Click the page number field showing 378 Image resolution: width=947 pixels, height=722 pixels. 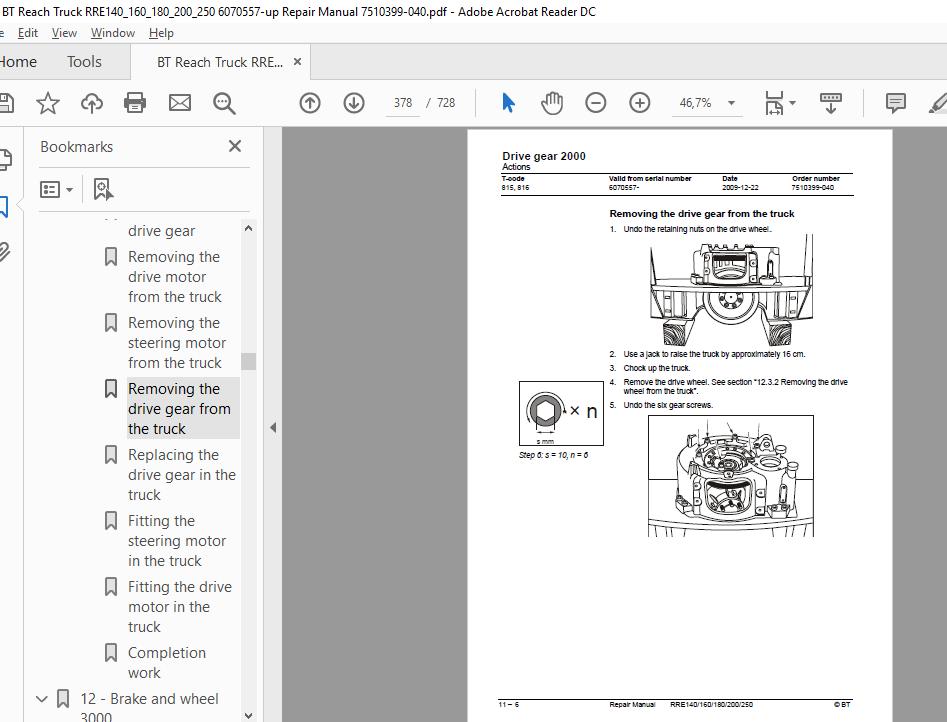(x=403, y=103)
